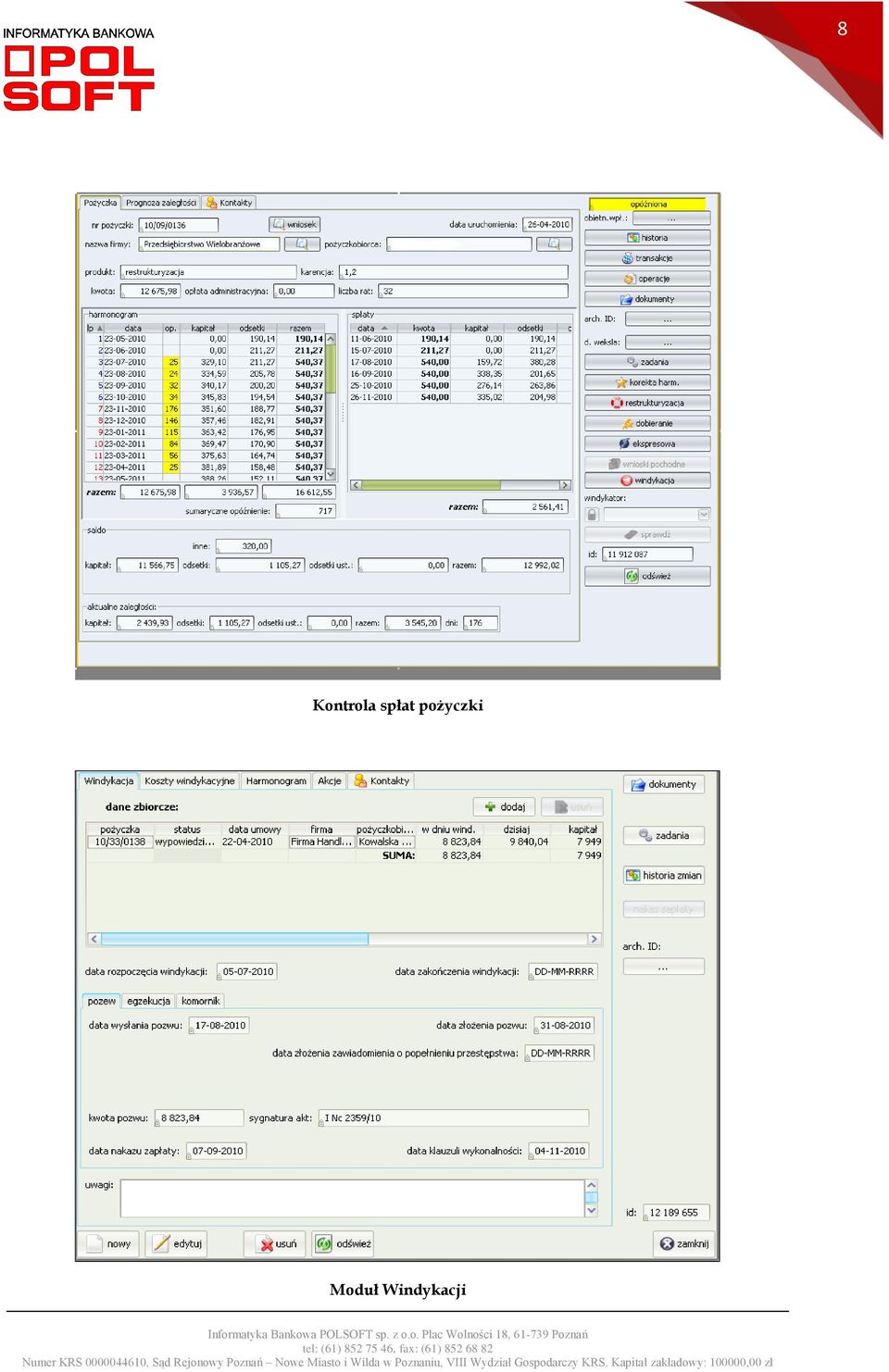Viewport: 889px width, 1372px height.
Task: Click '...' under 'arch. ID' in Windykacja module
Action: coord(663,967)
